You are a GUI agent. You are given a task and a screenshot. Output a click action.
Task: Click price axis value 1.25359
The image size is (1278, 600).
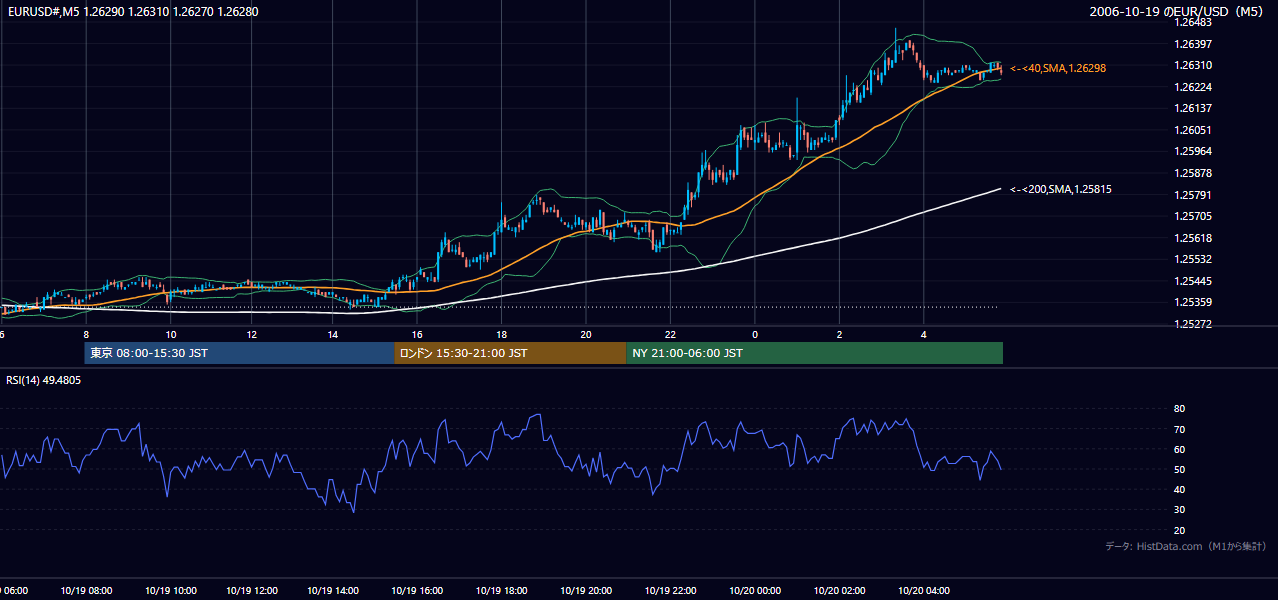pos(1194,302)
